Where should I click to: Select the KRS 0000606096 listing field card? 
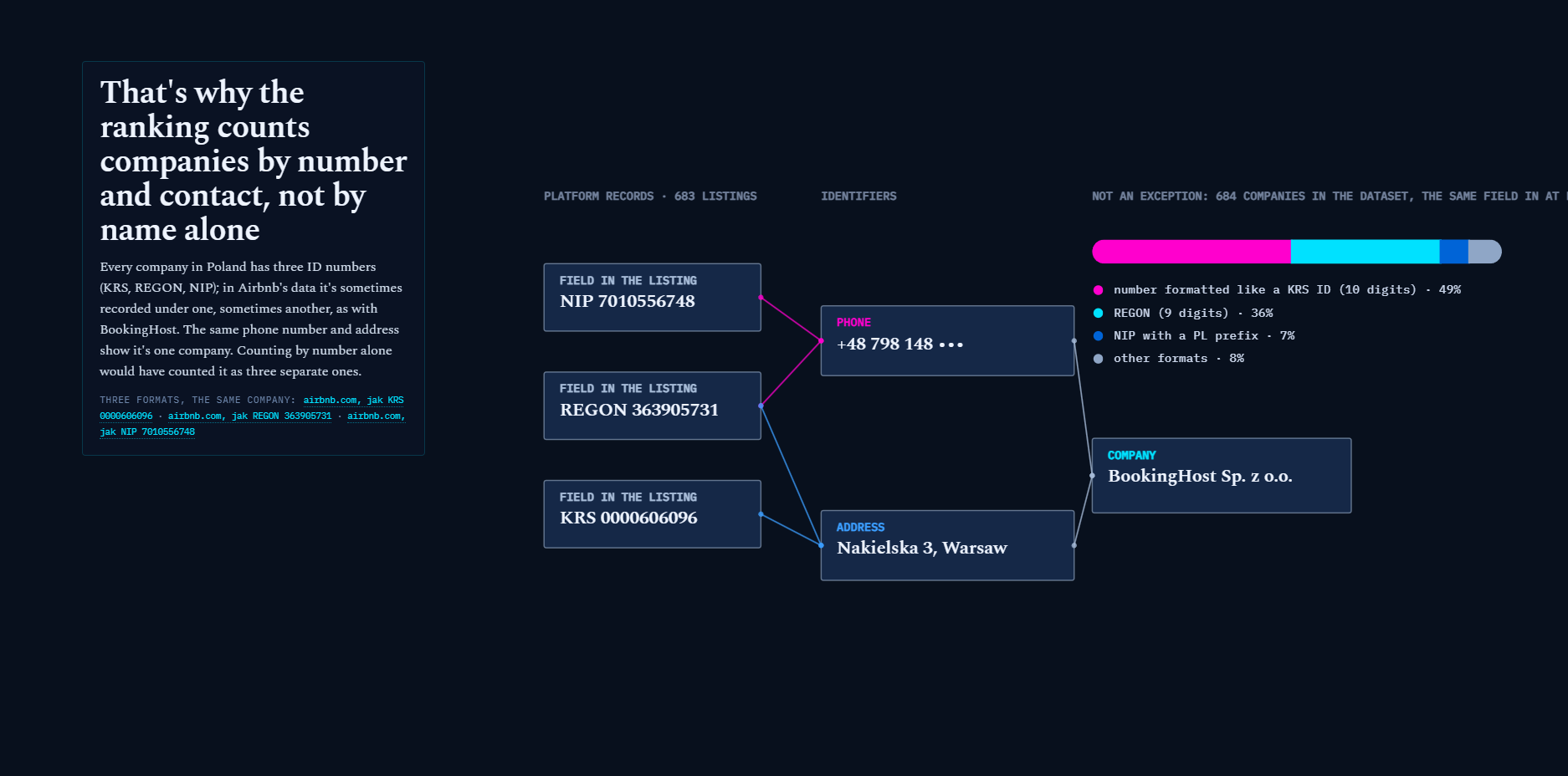652,514
